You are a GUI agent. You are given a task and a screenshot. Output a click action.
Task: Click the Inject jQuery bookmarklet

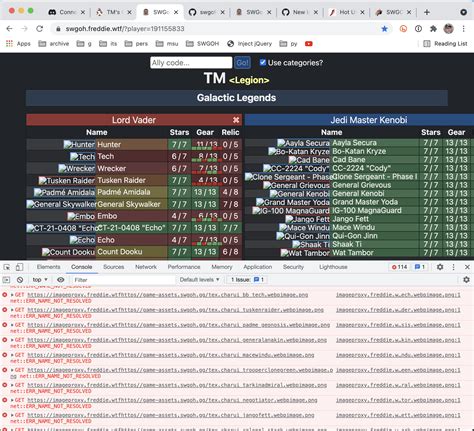tap(249, 44)
